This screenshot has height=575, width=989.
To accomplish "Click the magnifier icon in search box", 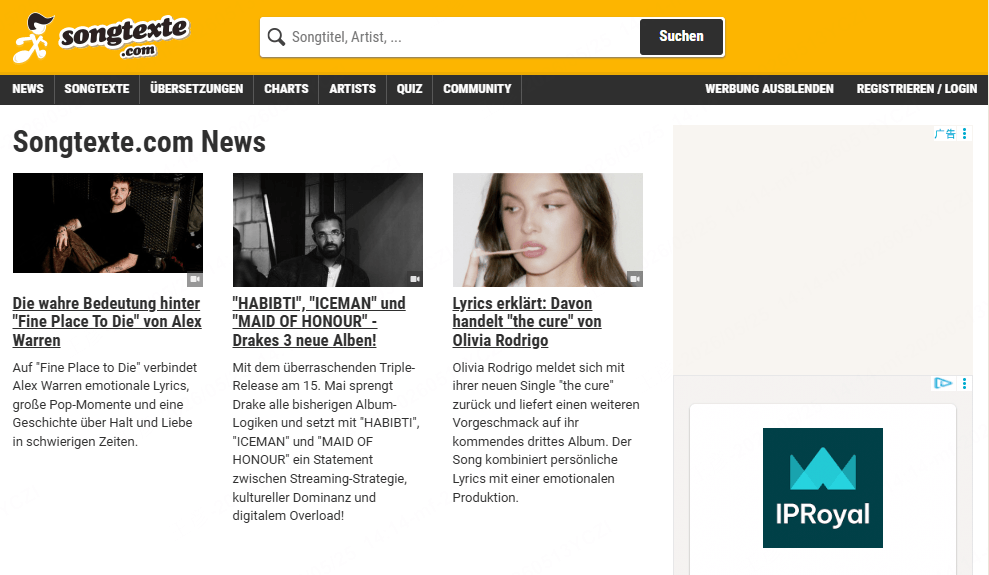I will click(x=276, y=37).
